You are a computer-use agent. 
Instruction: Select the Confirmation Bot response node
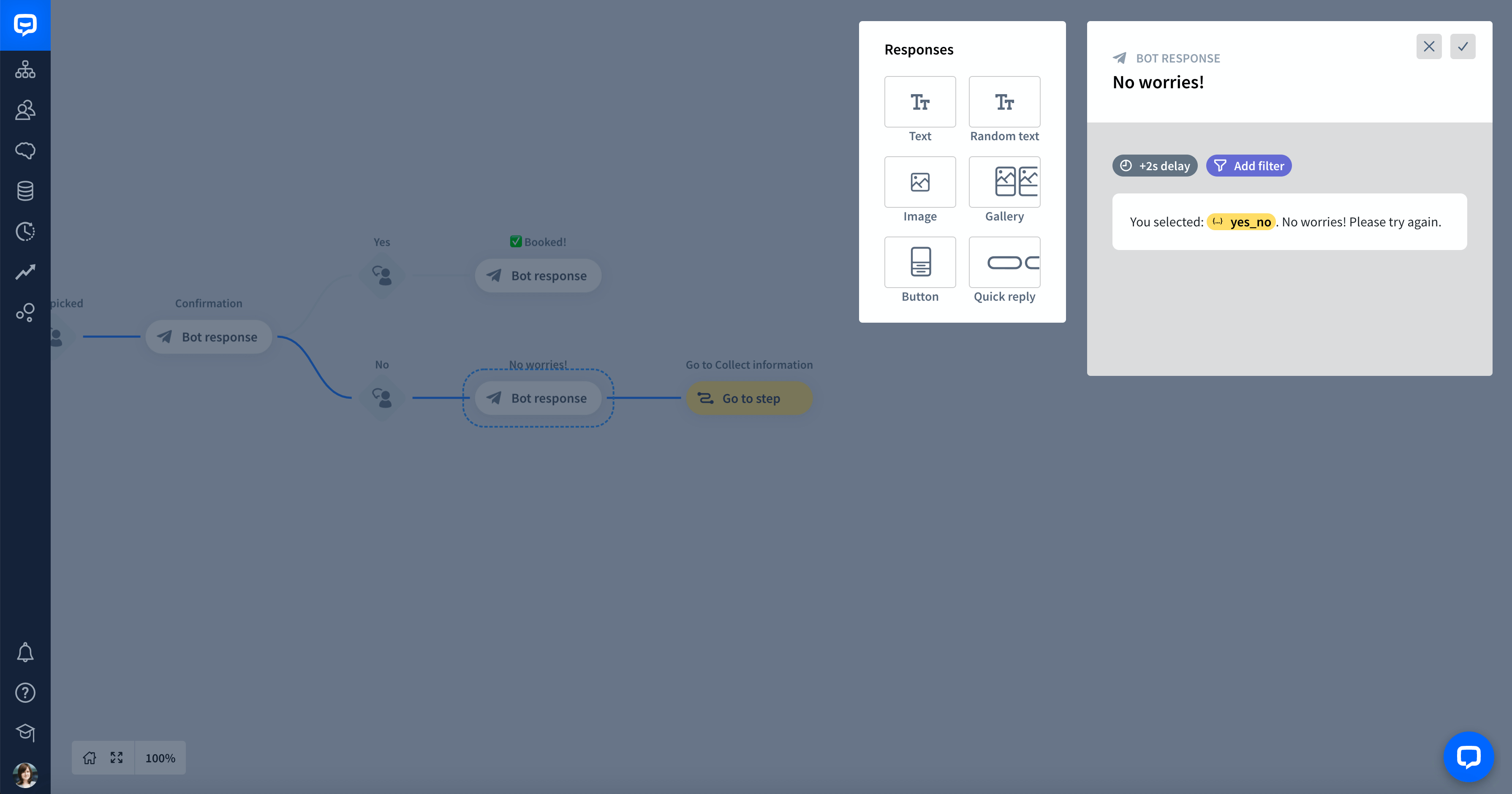click(208, 337)
